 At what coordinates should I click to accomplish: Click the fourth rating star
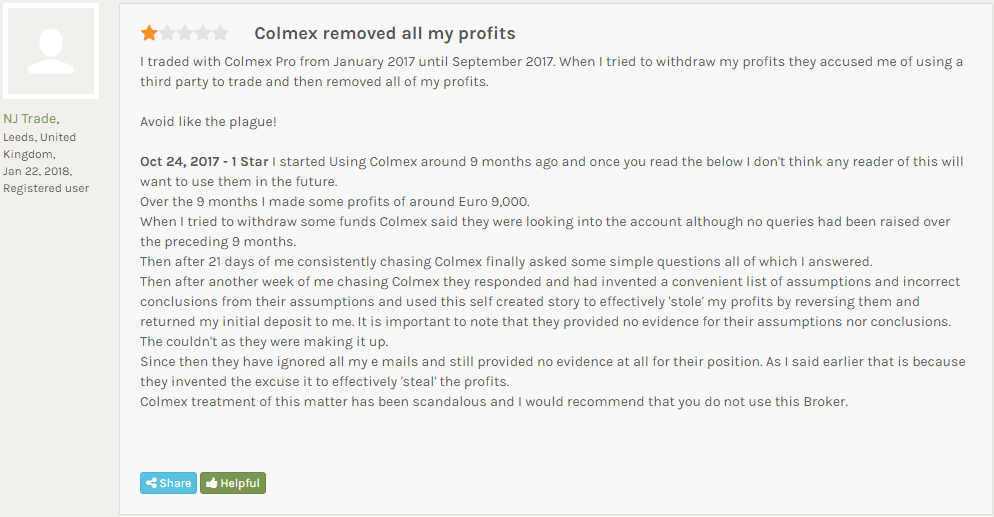tap(203, 34)
